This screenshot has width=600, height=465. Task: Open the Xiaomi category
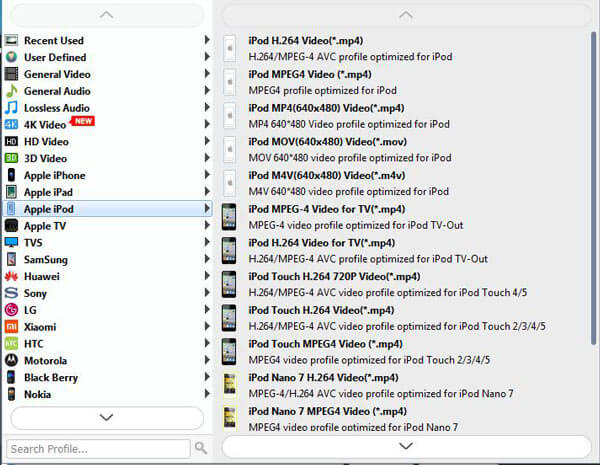click(x=108, y=327)
